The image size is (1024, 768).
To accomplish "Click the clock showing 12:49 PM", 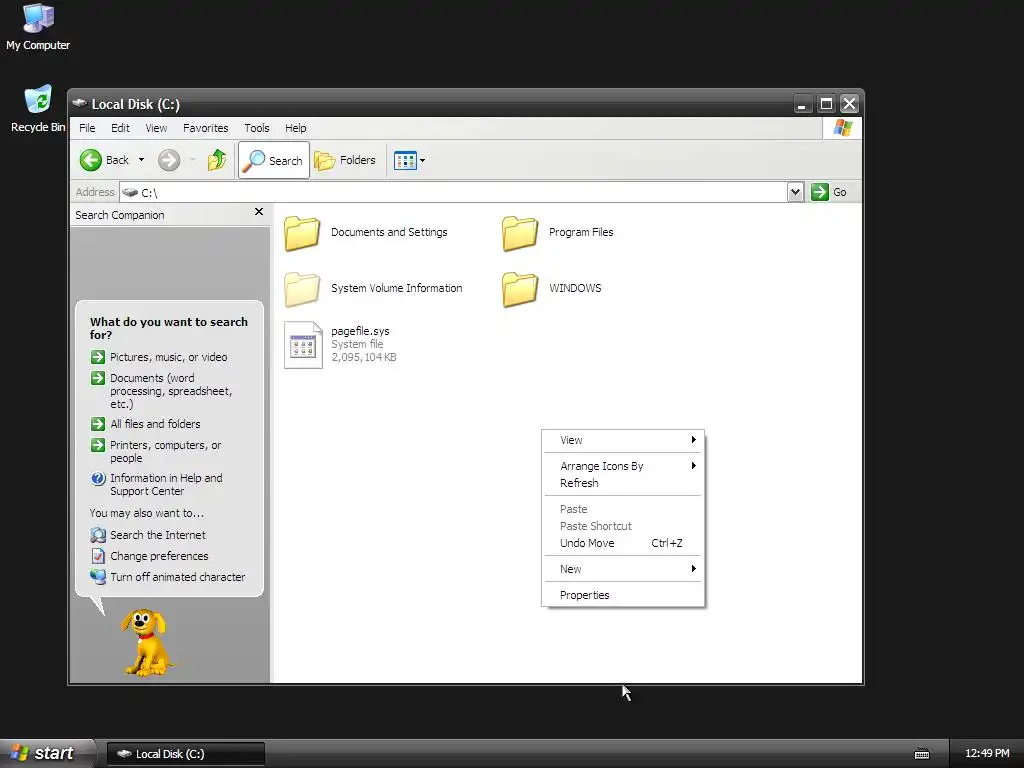I will pyautogui.click(x=987, y=754).
